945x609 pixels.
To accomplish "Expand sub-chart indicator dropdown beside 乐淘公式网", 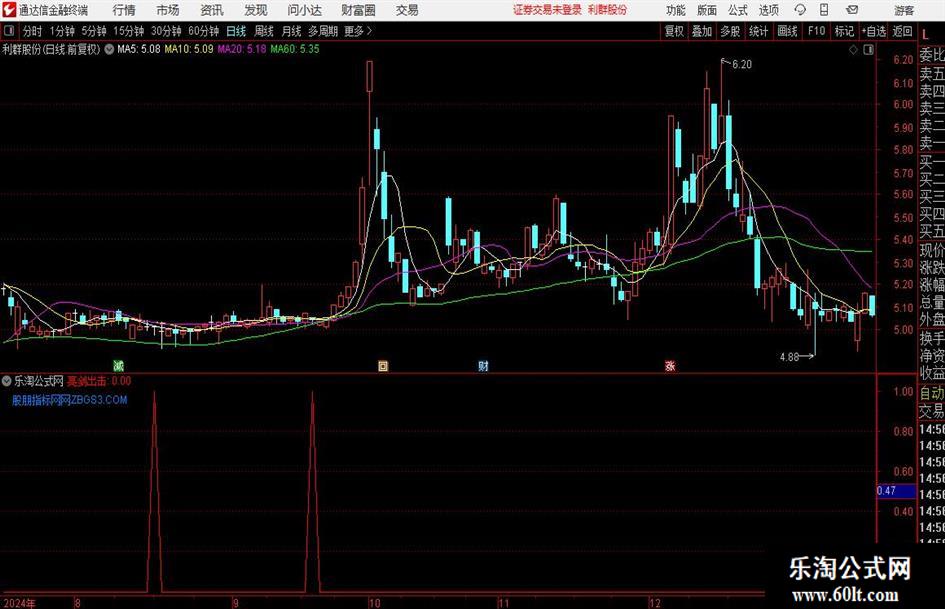I will pos(7,381).
